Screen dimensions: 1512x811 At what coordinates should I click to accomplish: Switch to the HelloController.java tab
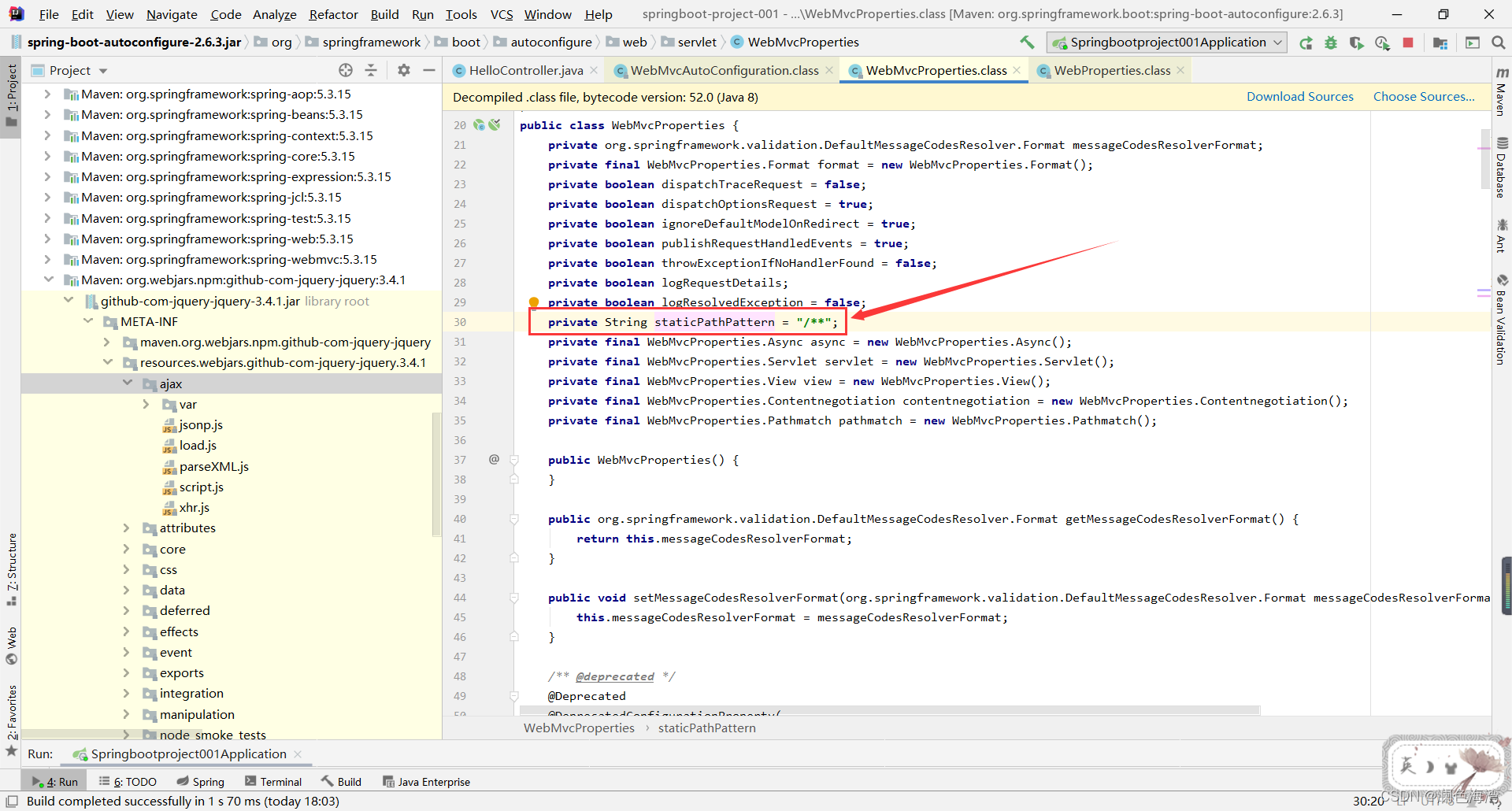click(x=525, y=70)
